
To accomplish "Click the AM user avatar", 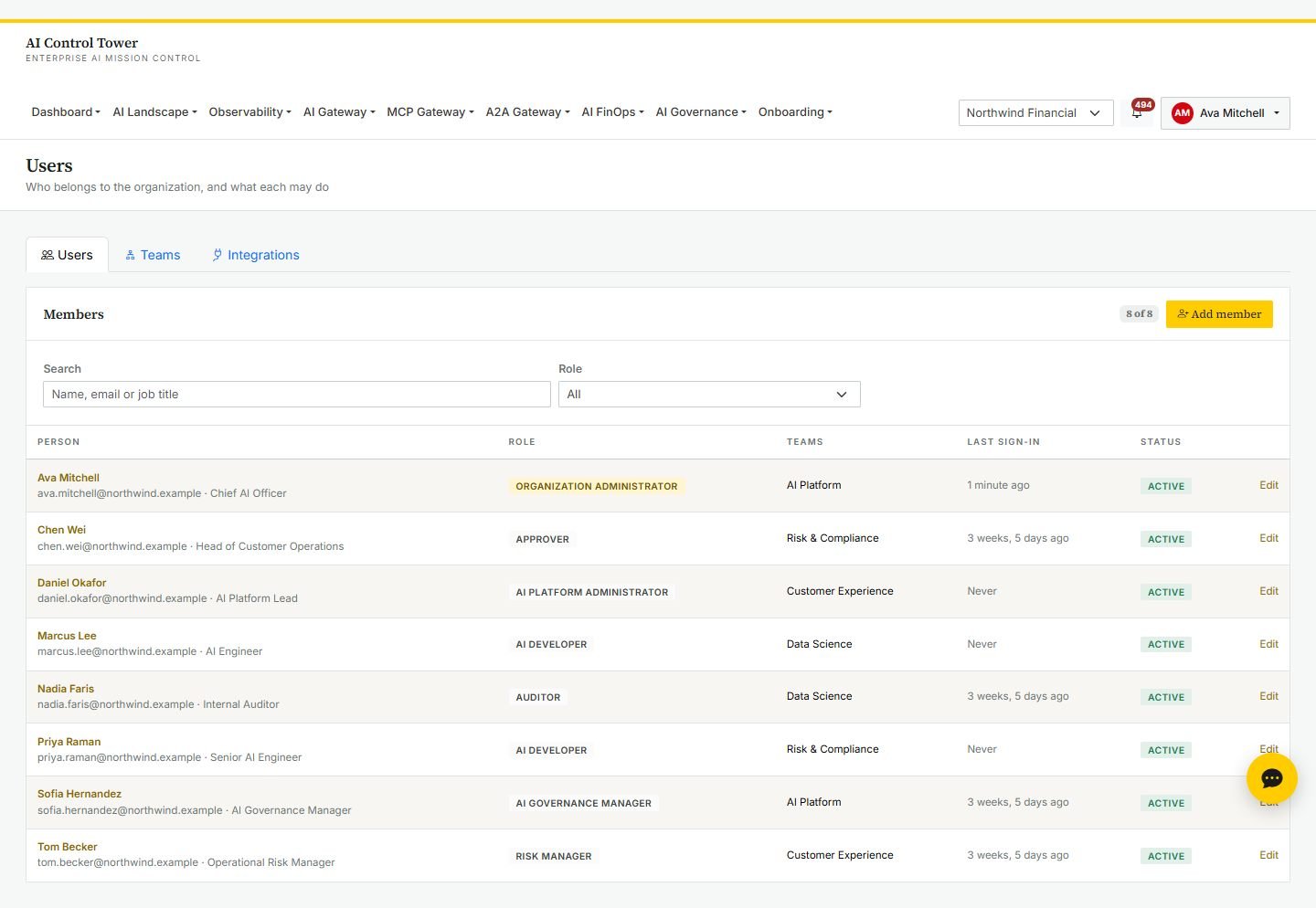I will [1183, 113].
